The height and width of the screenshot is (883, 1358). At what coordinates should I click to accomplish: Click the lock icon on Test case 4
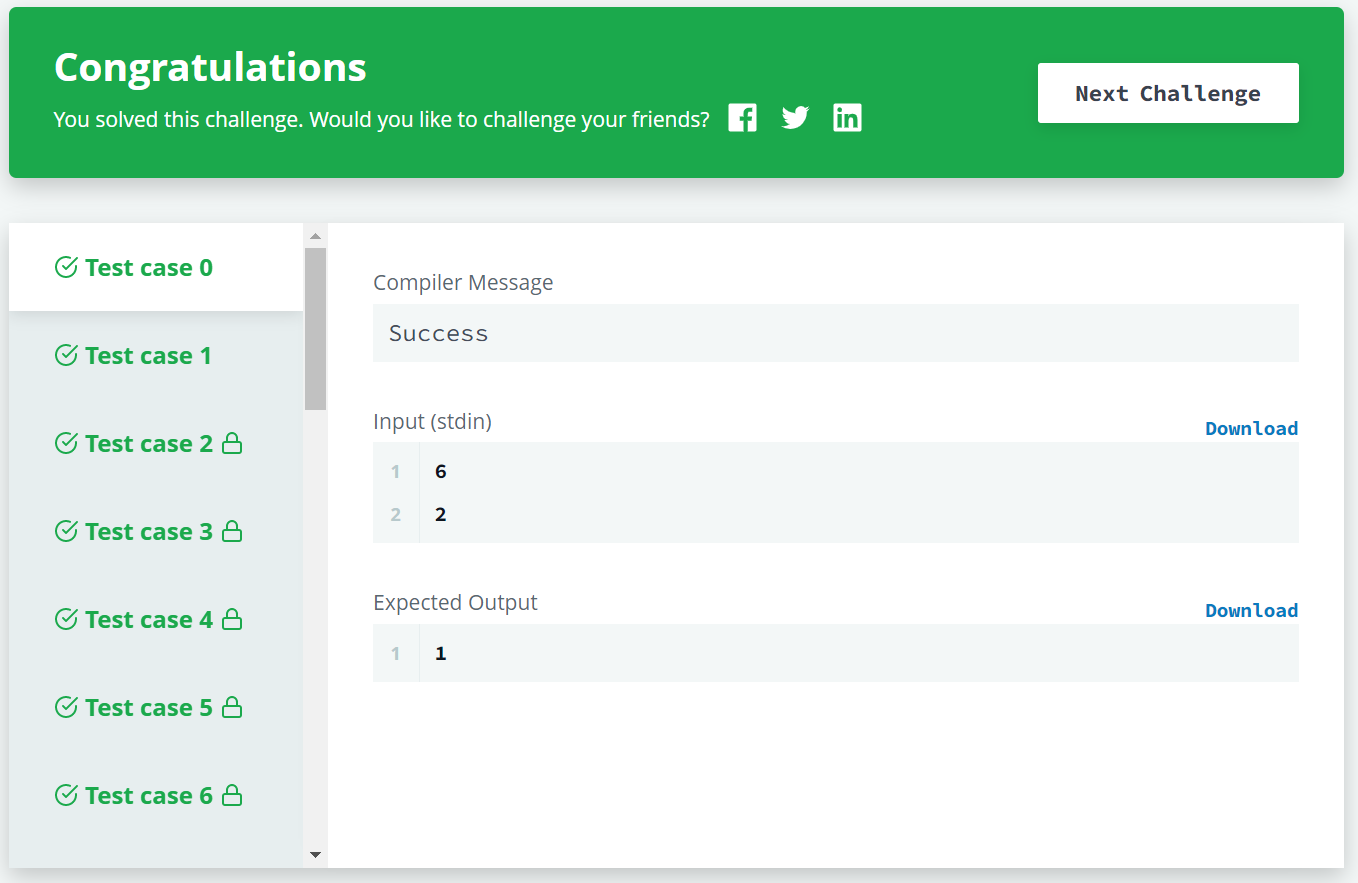click(232, 619)
